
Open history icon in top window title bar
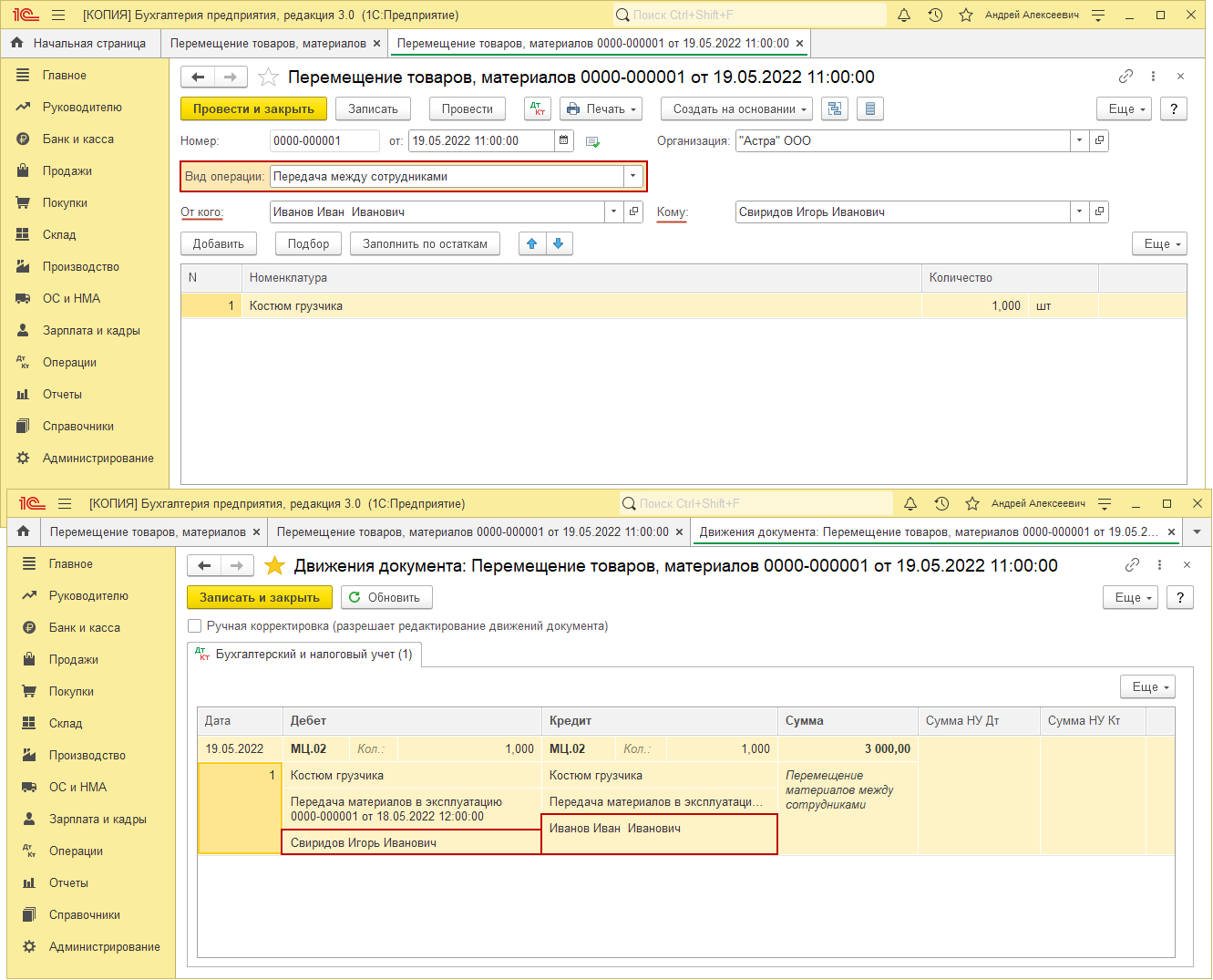935,15
